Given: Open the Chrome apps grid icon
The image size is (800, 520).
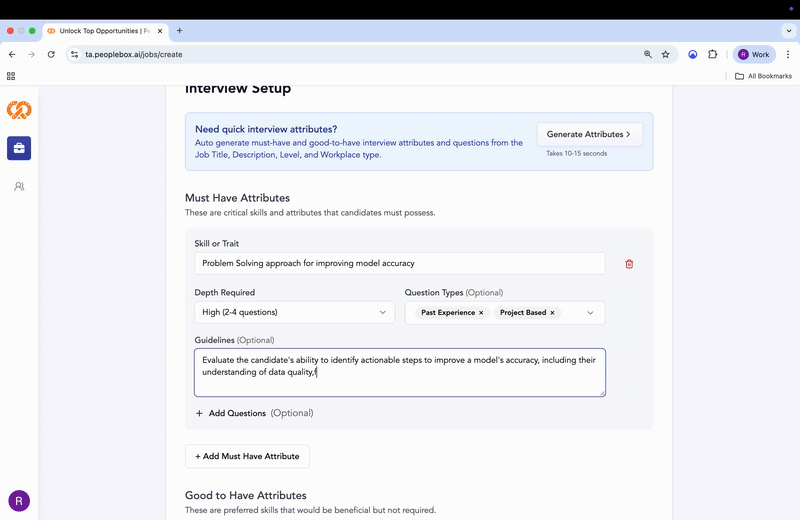Looking at the screenshot, I should point(11,76).
